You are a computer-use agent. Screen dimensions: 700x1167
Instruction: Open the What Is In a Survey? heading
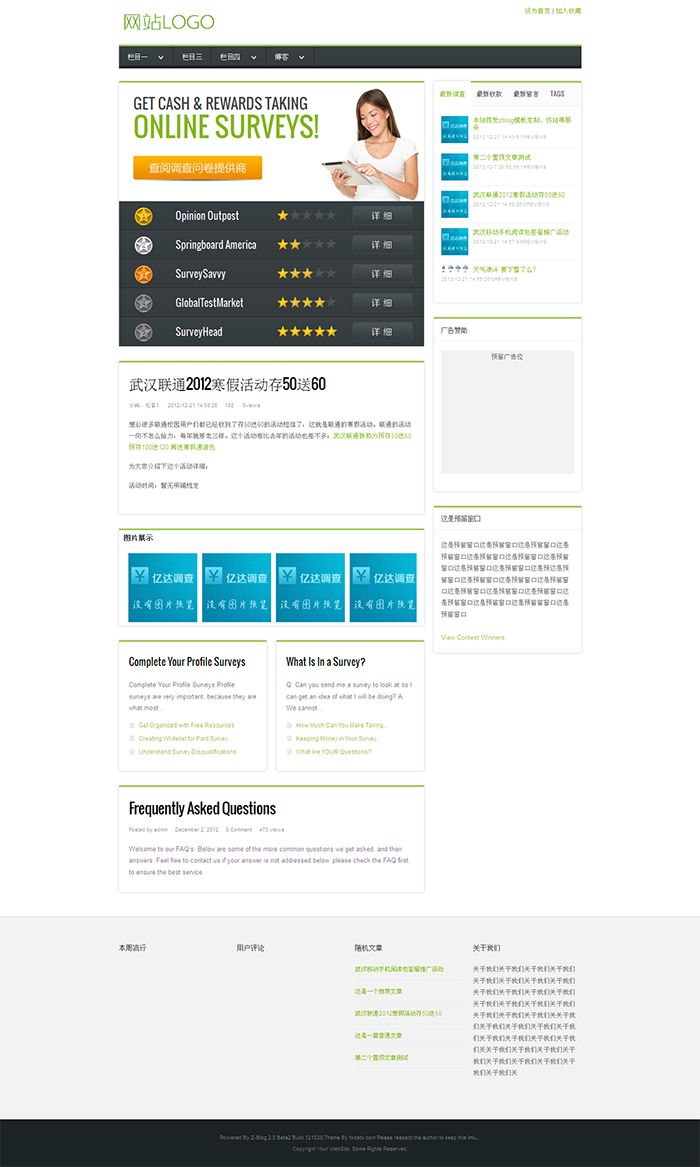(x=326, y=662)
